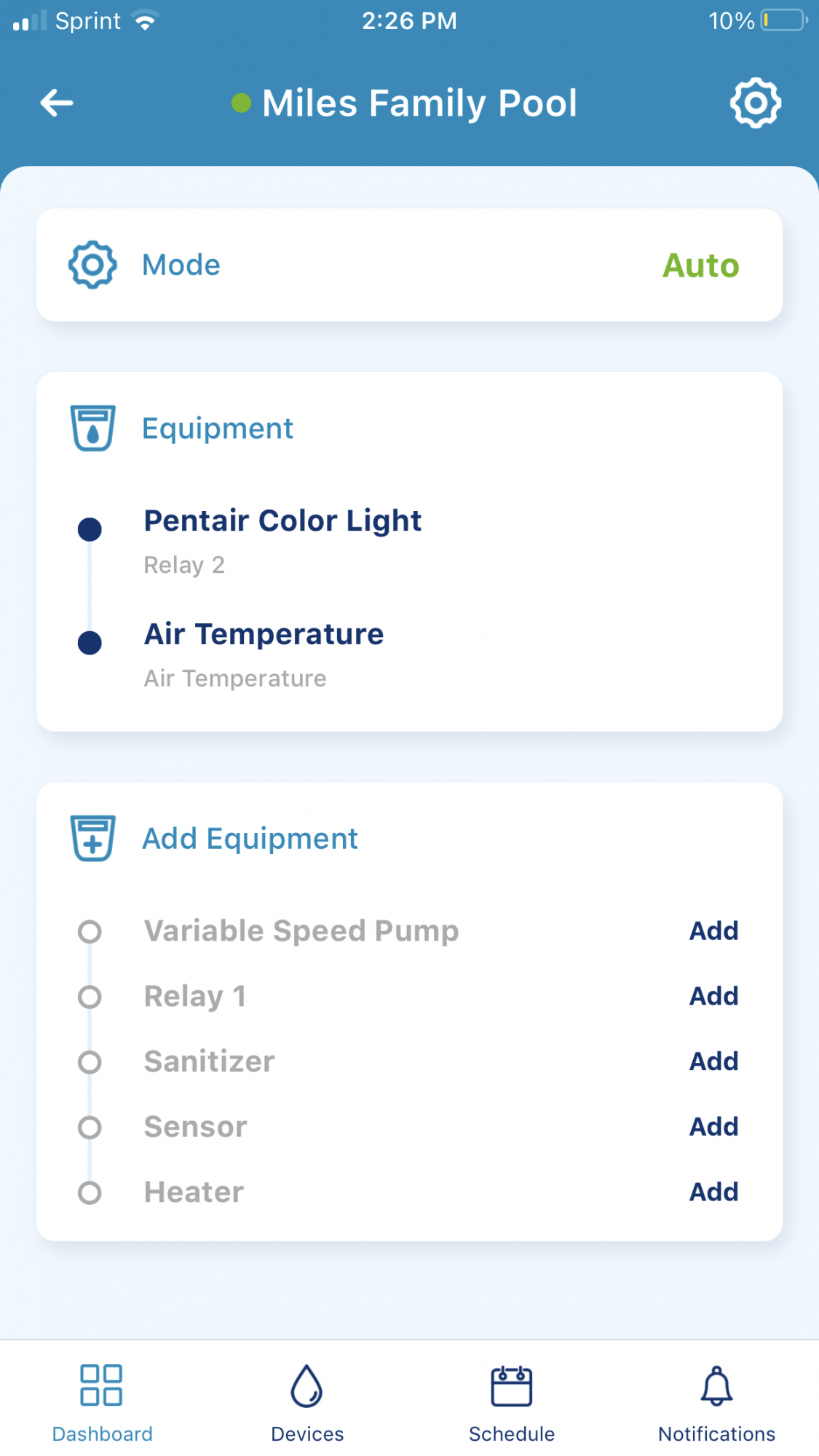The height and width of the screenshot is (1456, 819).
Task: Tap the back arrow icon
Action: [57, 103]
